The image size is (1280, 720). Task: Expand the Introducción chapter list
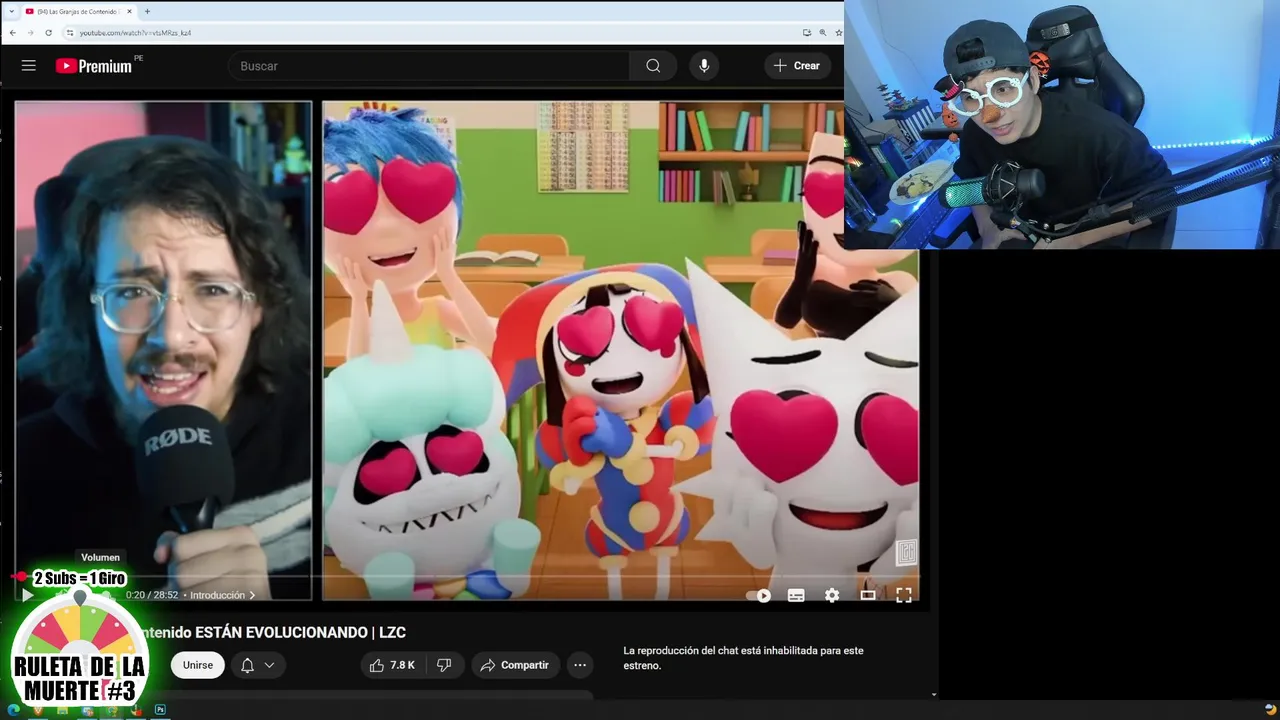(222, 595)
